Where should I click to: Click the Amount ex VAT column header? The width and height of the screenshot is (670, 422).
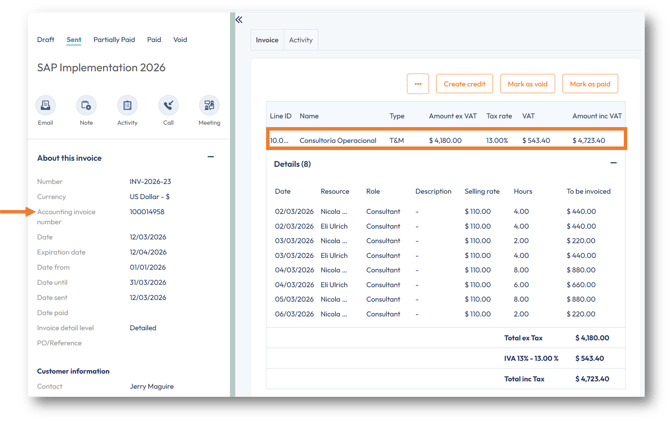[453, 116]
